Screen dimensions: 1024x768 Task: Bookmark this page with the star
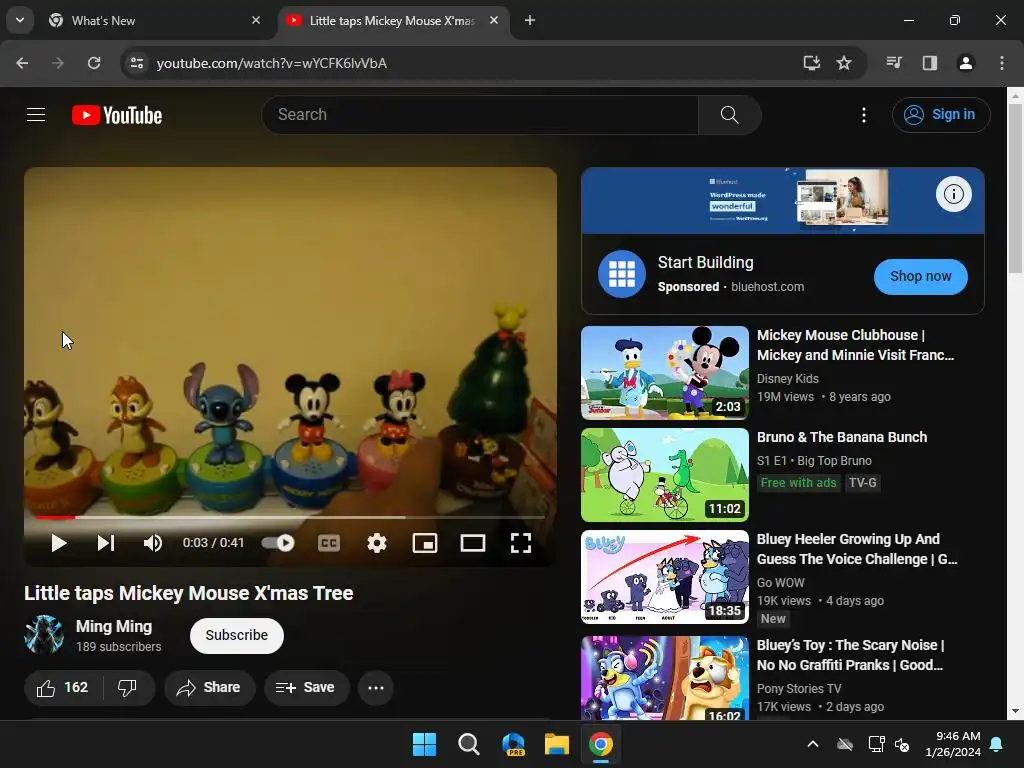tap(844, 63)
